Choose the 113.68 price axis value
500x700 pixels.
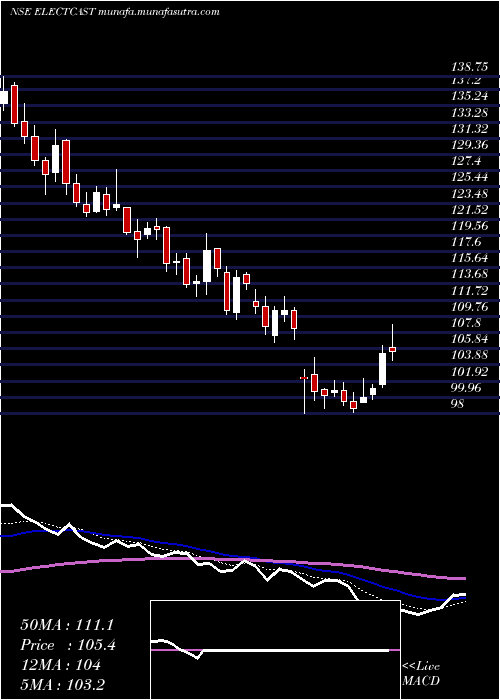click(470, 274)
